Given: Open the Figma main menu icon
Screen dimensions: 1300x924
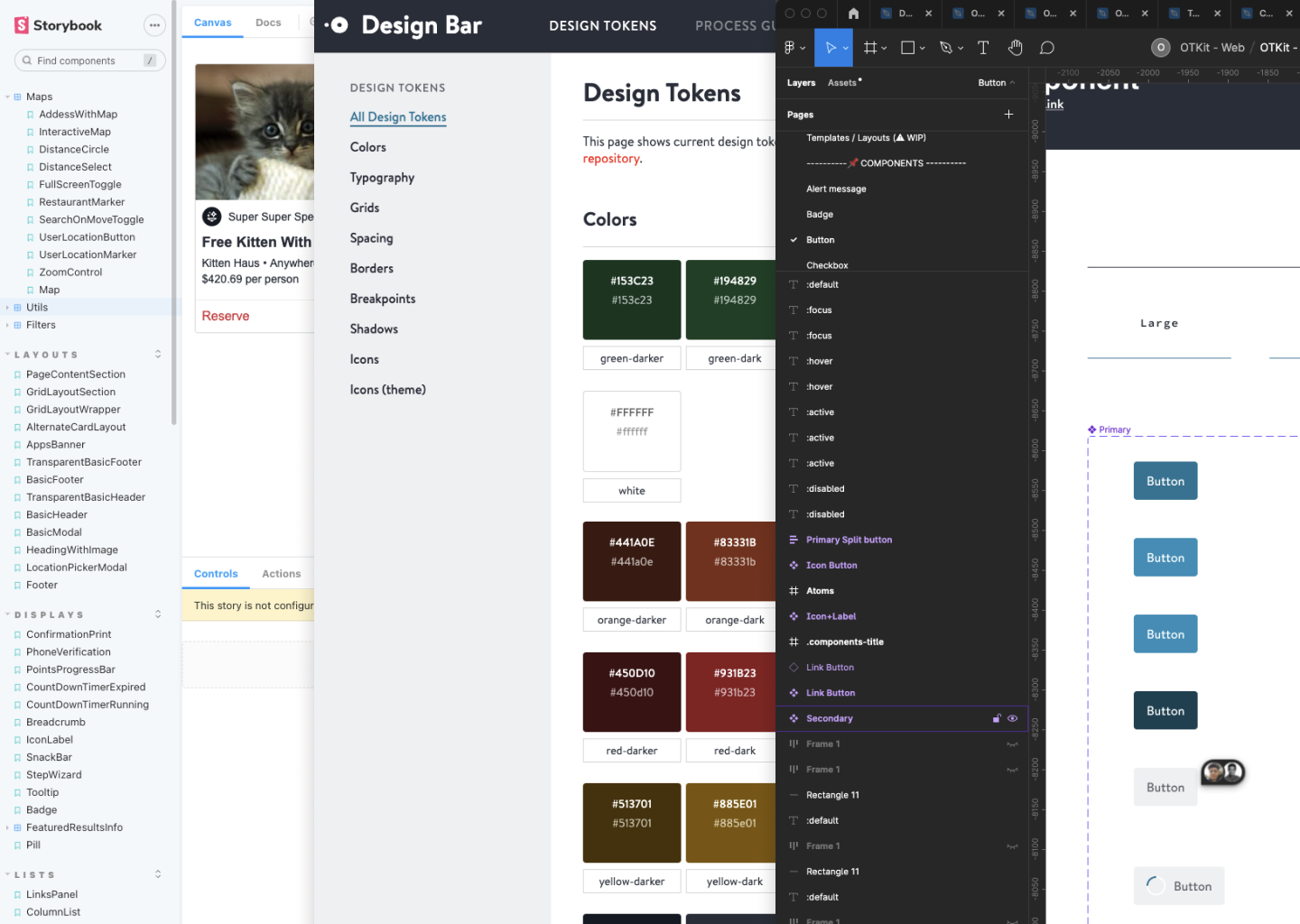Looking at the screenshot, I should point(791,48).
